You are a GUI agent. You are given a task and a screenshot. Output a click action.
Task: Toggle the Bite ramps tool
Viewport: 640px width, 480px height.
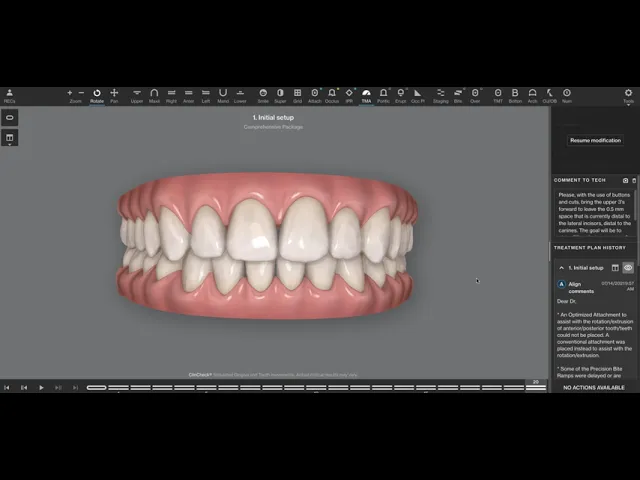(x=458, y=96)
